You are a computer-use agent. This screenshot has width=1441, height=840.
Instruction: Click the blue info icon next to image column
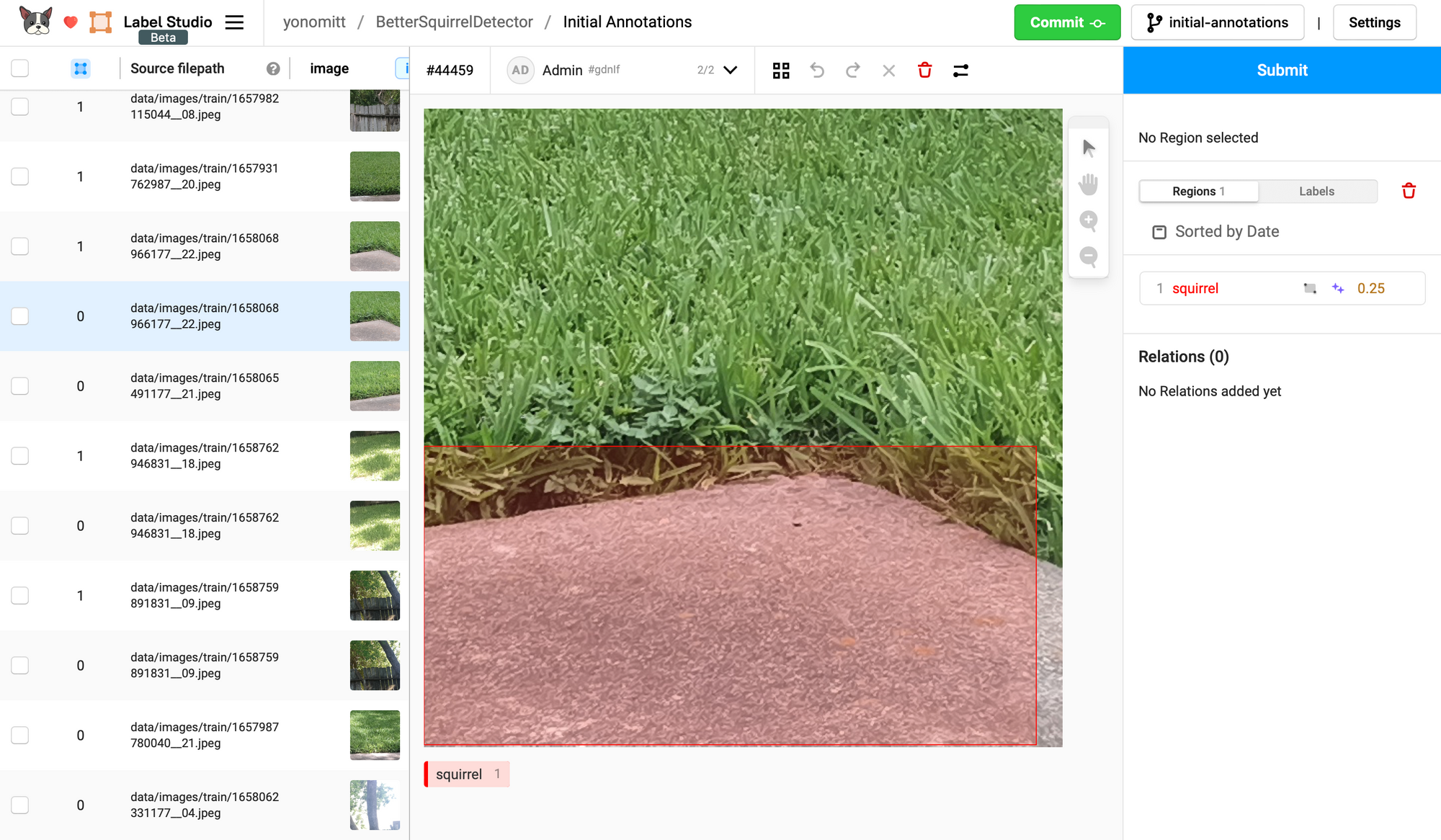[x=403, y=68]
